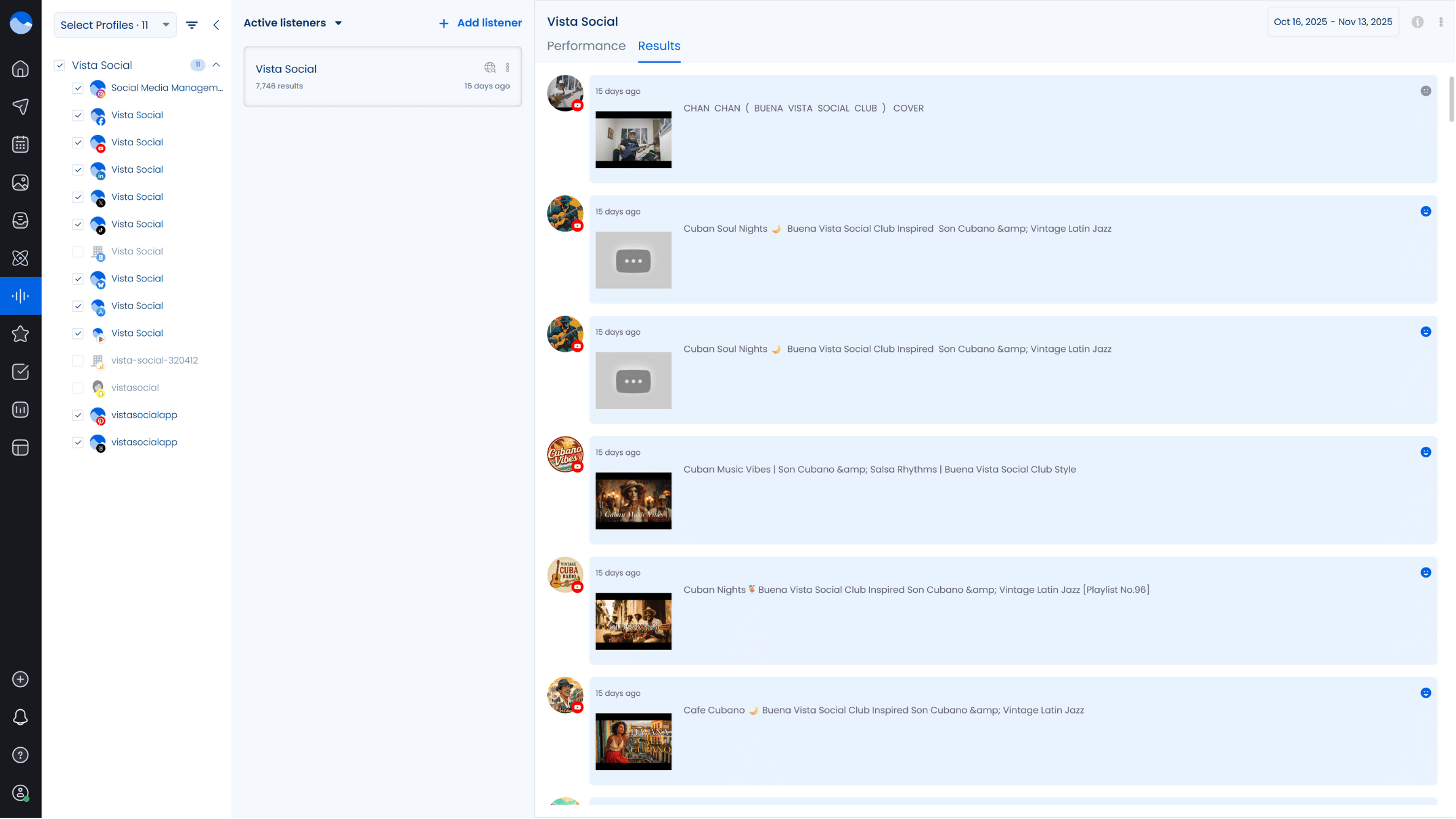Open the Home icon in sidebar

20,69
